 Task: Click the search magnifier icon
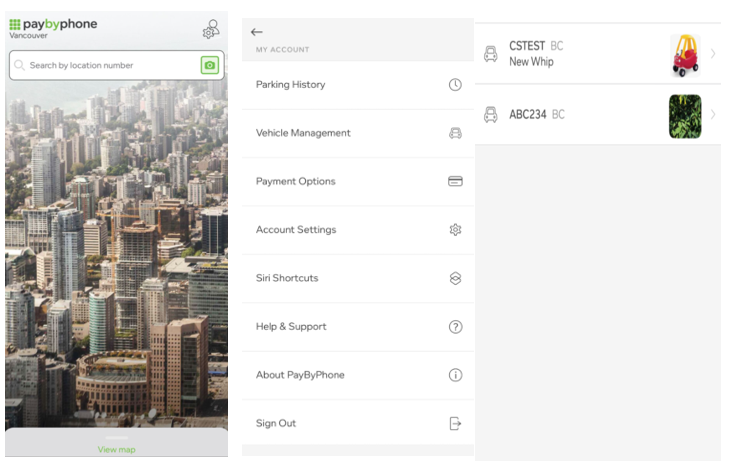[x=19, y=65]
